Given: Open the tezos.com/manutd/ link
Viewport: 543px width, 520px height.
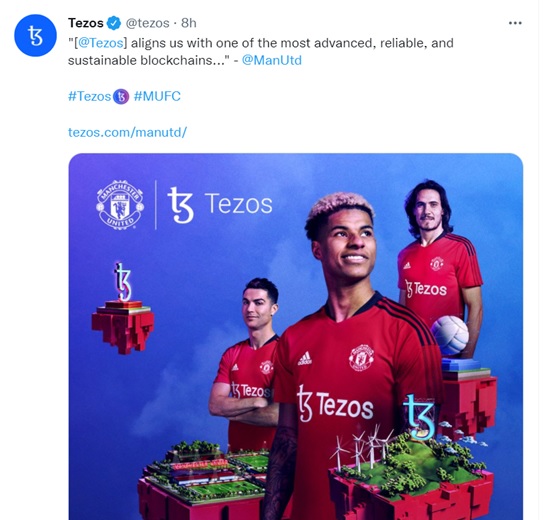Looking at the screenshot, I should click(x=127, y=132).
